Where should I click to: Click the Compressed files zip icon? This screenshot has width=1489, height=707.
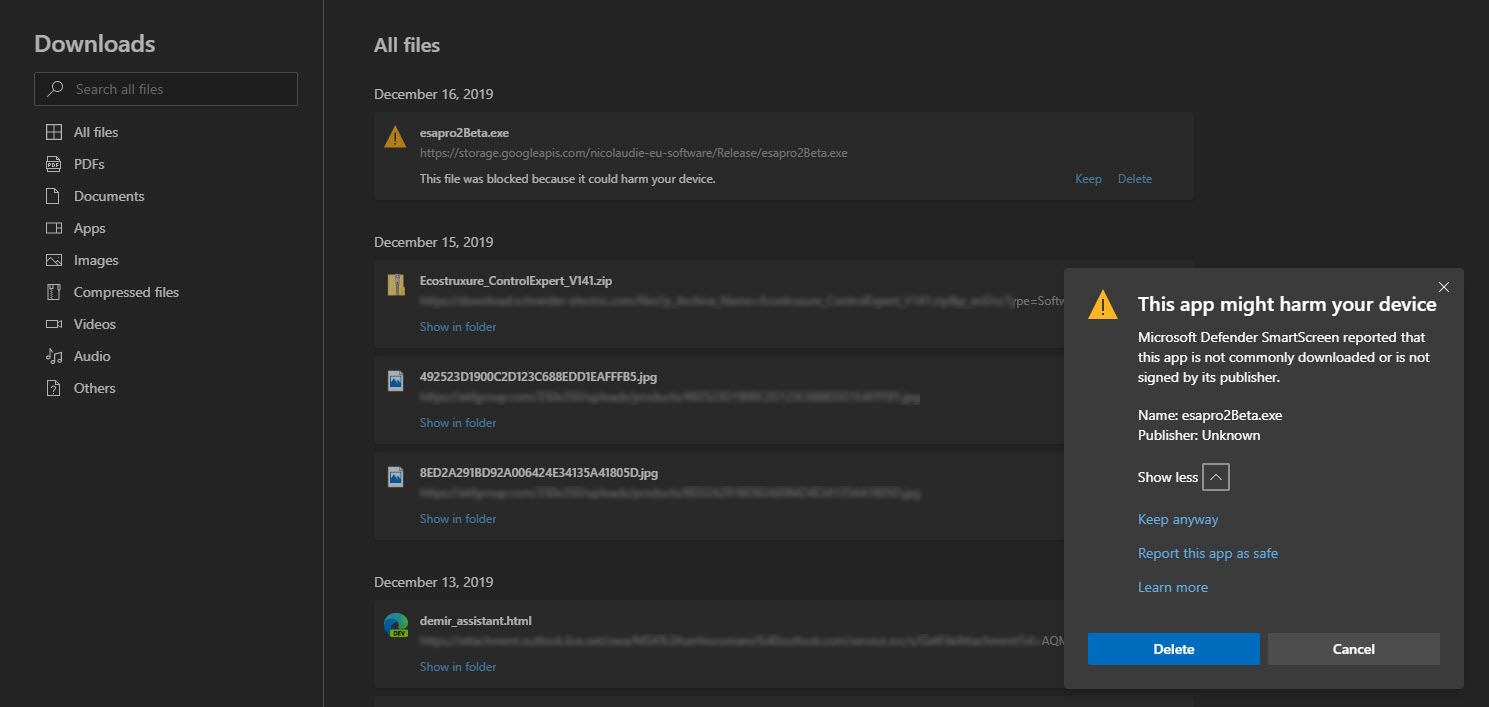pyautogui.click(x=54, y=292)
